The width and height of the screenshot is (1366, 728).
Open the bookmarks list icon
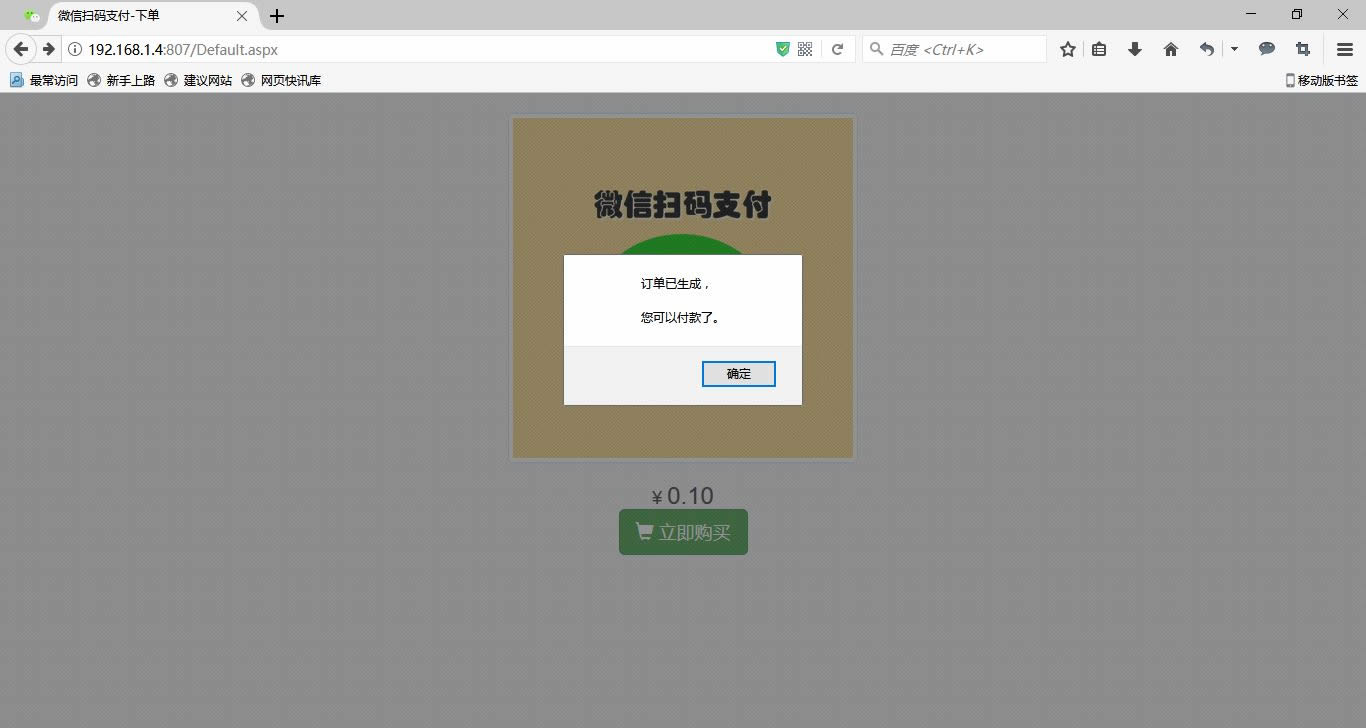[1099, 49]
